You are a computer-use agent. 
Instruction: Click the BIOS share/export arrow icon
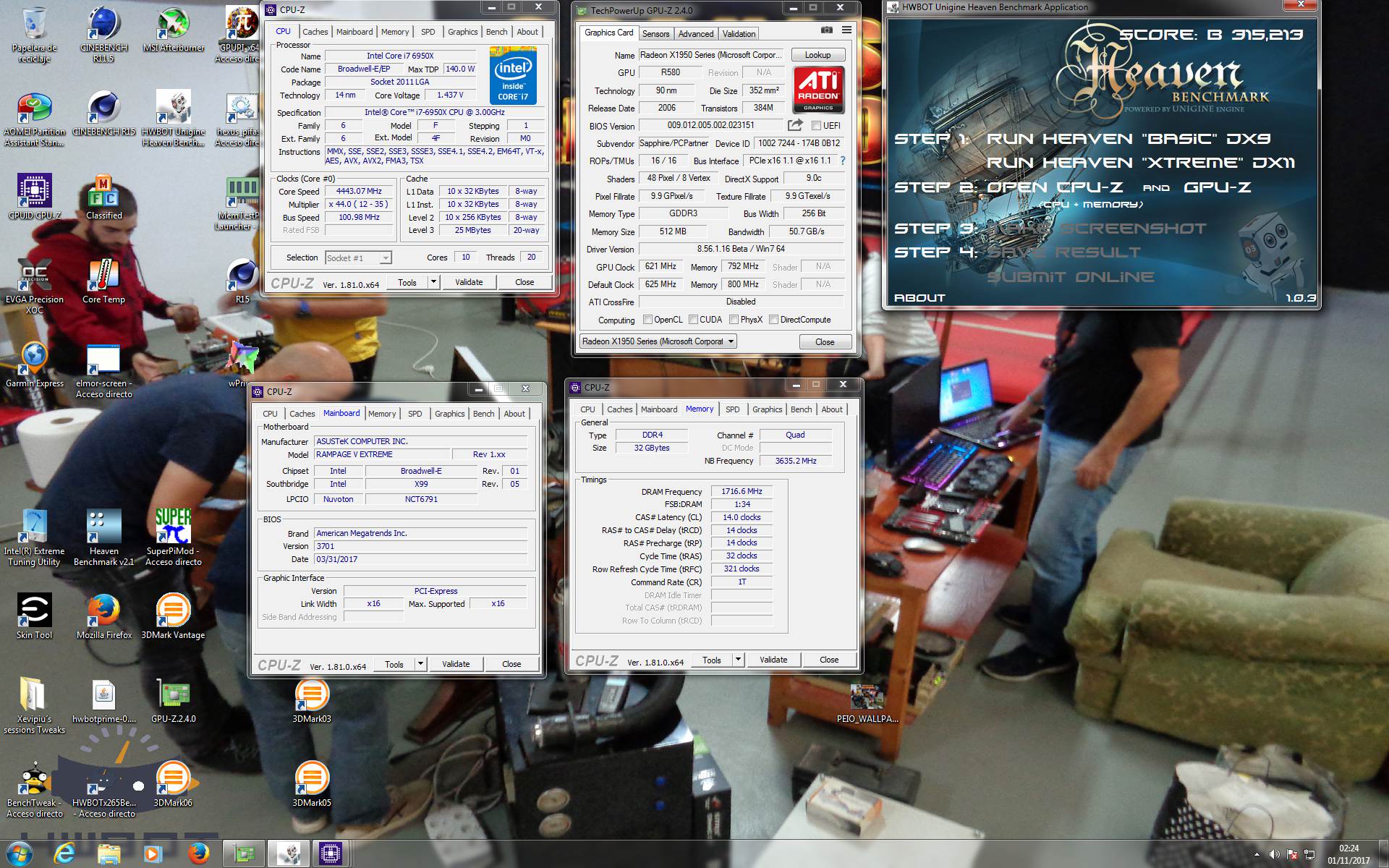(795, 125)
